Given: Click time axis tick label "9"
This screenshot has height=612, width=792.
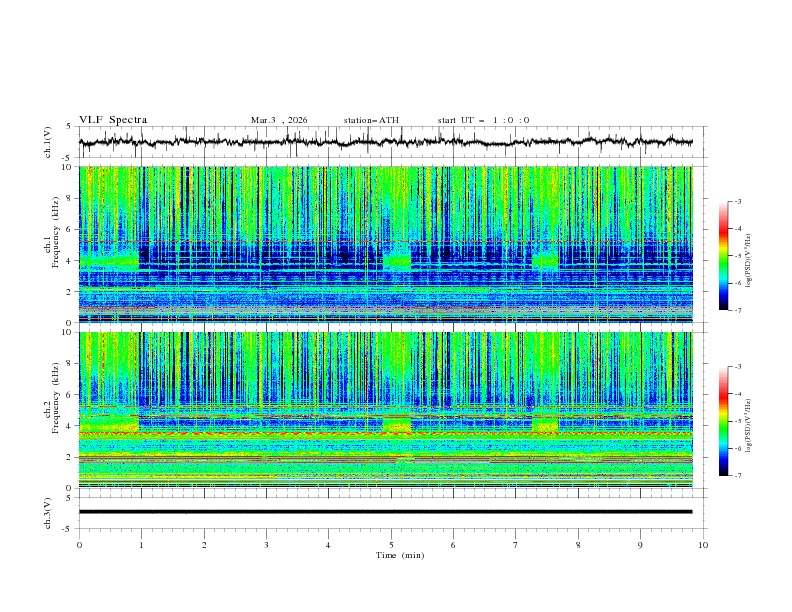Looking at the screenshot, I should pyautogui.click(x=640, y=545).
